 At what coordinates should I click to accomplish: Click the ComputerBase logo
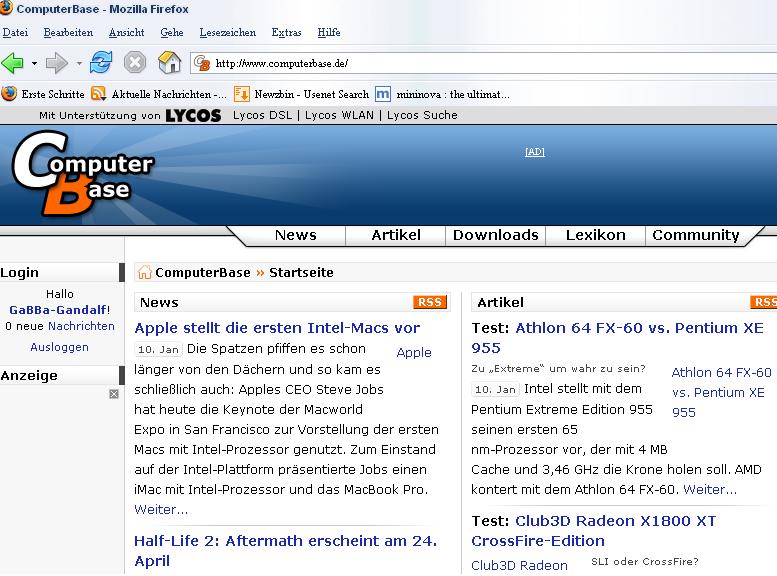click(x=83, y=173)
